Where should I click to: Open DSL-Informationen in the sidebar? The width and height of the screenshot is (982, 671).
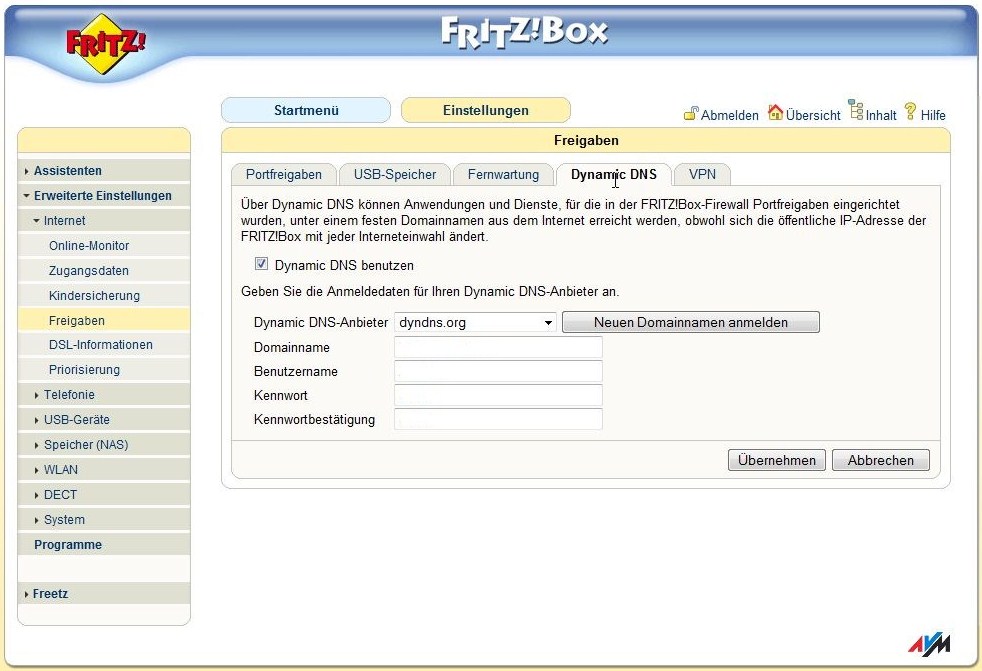[104, 345]
